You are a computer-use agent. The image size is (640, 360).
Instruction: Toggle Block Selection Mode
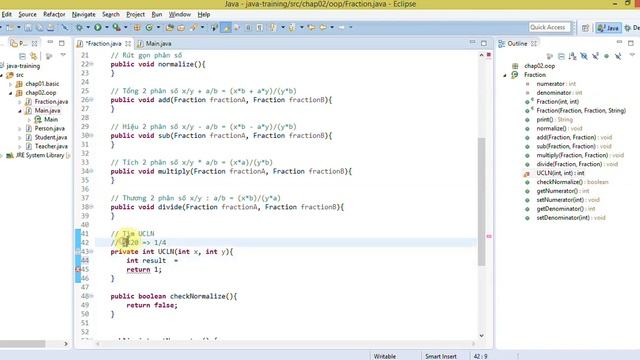[x=248, y=28]
